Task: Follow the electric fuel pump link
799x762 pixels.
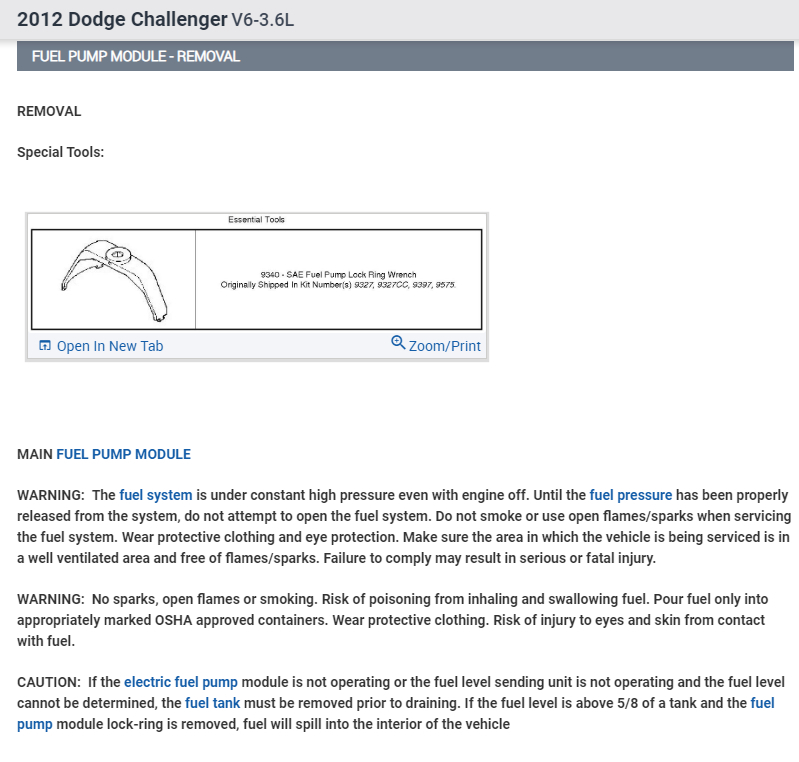Action: point(181,682)
